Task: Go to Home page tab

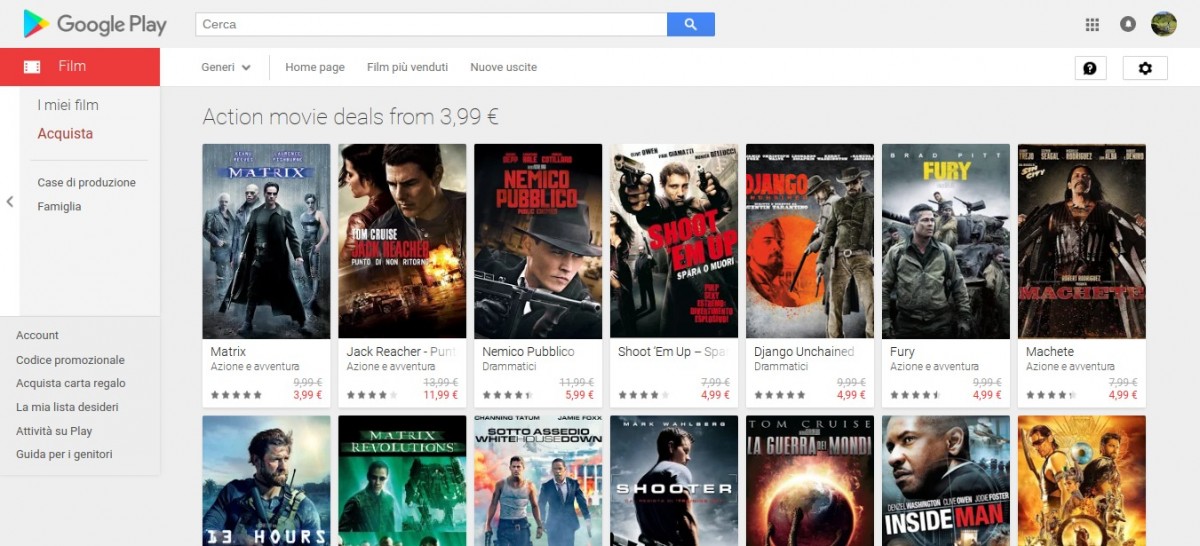Action: click(315, 68)
